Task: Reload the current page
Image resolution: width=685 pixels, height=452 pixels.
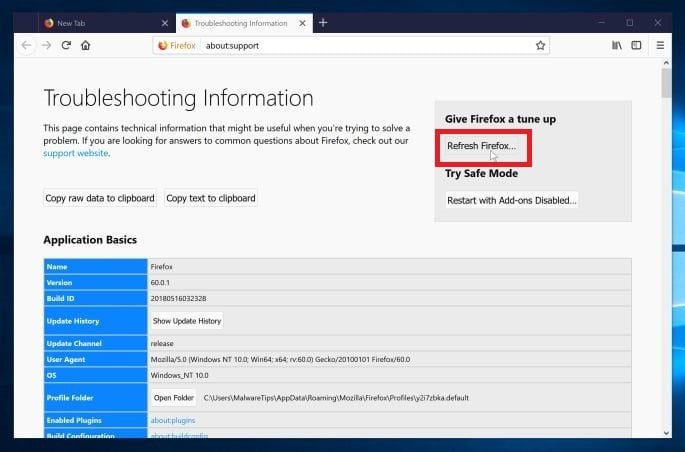Action: point(66,45)
